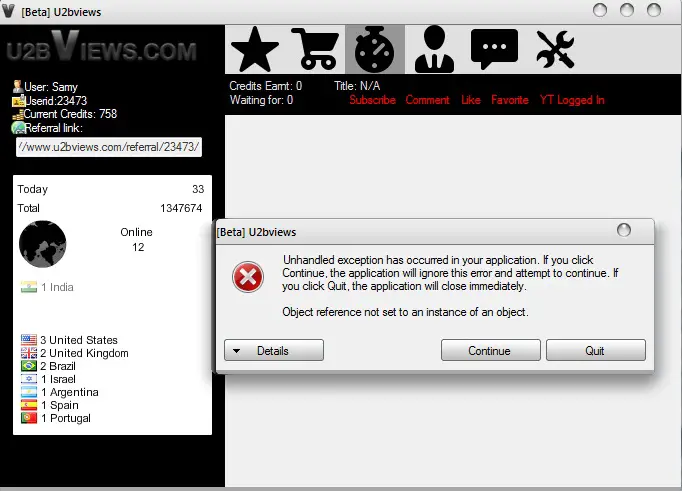Select the stopwatch timer tab
The height and width of the screenshot is (491, 682).
[374, 50]
